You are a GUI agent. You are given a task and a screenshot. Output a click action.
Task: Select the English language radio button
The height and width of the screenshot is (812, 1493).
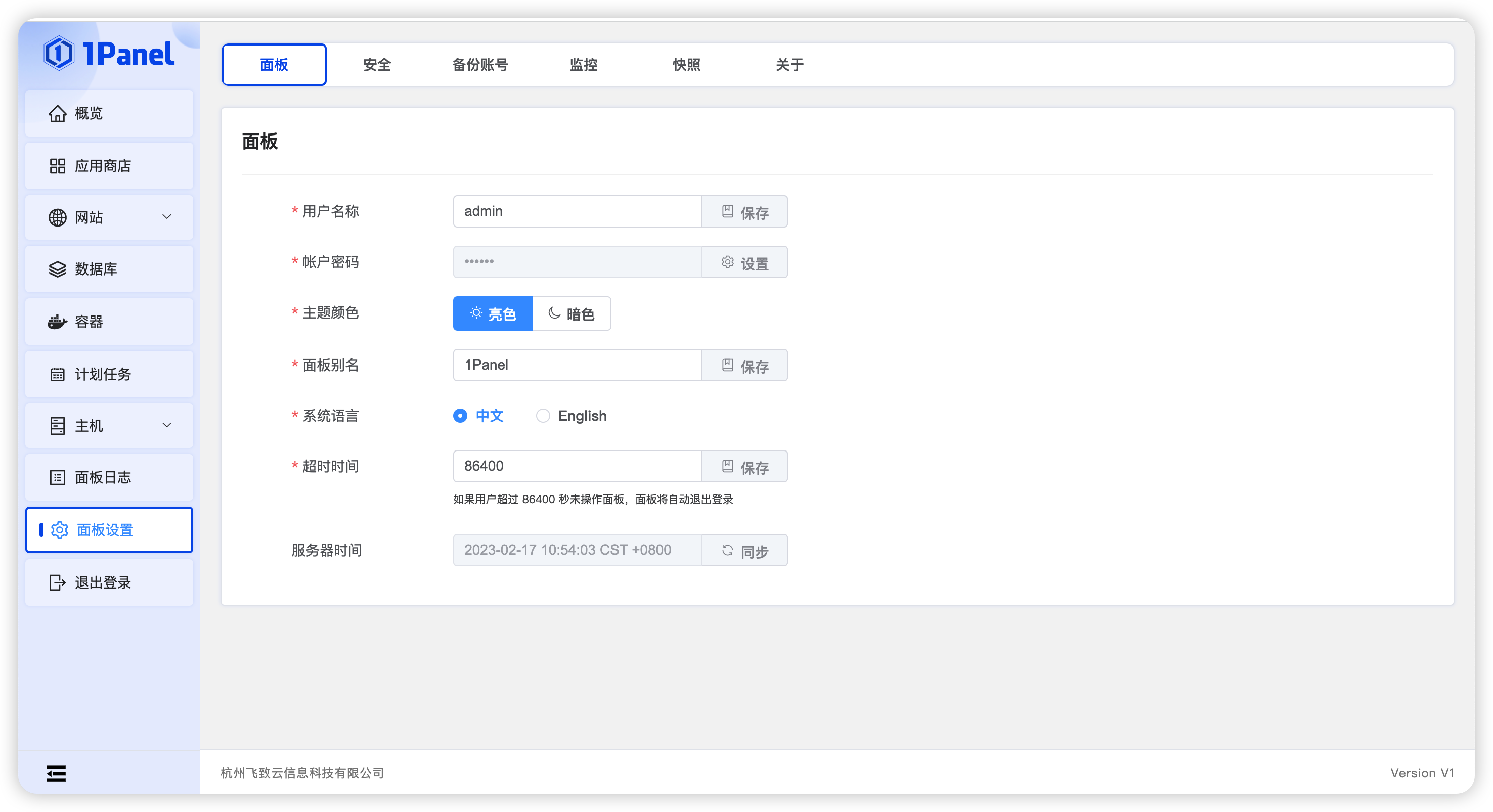(x=543, y=416)
